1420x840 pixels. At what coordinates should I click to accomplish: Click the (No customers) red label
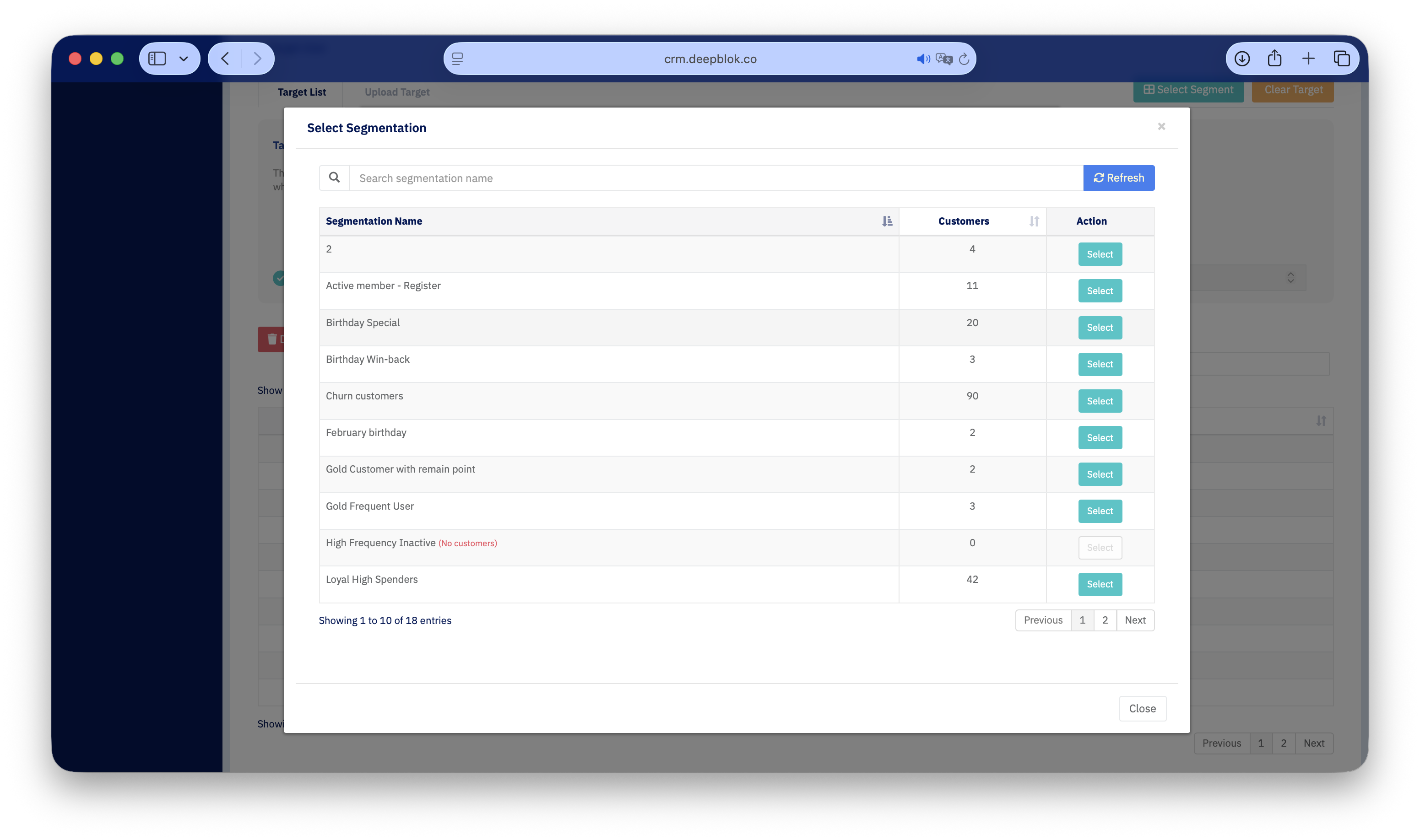468,544
